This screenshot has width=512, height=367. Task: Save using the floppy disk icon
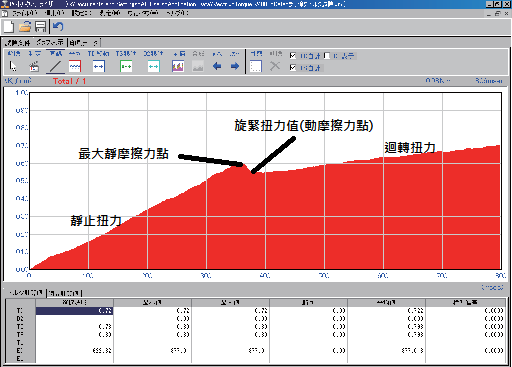(x=40, y=27)
